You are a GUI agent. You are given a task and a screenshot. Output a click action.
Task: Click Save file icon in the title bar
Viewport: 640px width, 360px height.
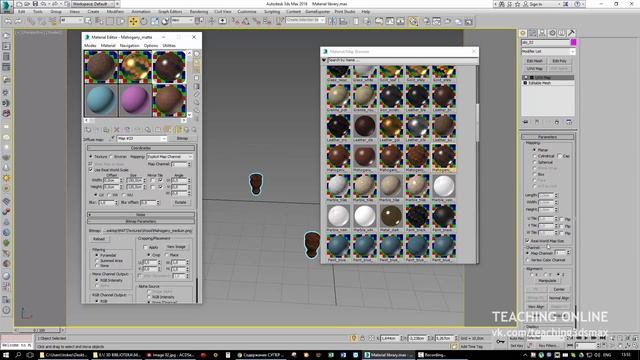[x=35, y=4]
